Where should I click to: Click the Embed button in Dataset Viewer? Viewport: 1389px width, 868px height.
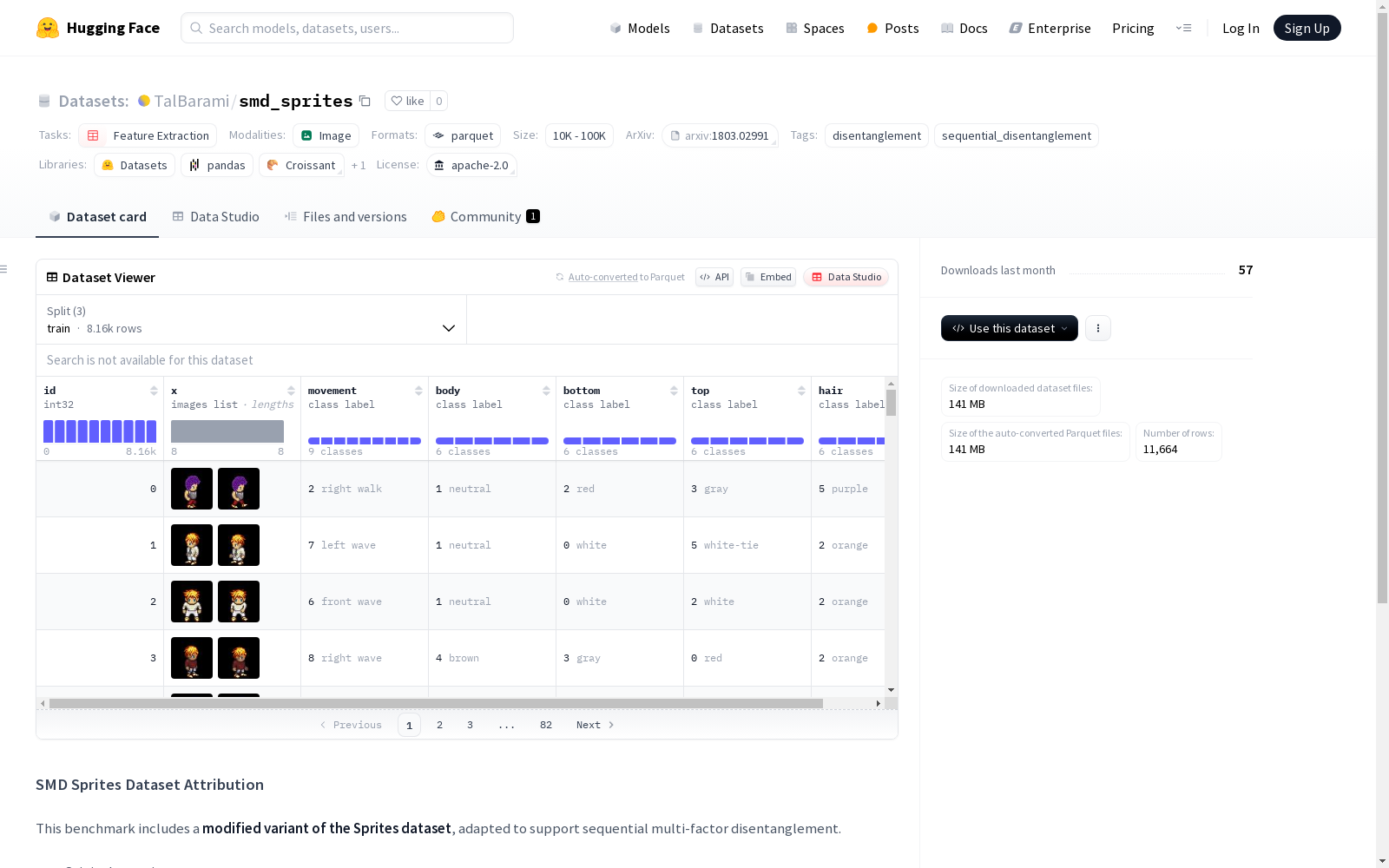tap(768, 277)
